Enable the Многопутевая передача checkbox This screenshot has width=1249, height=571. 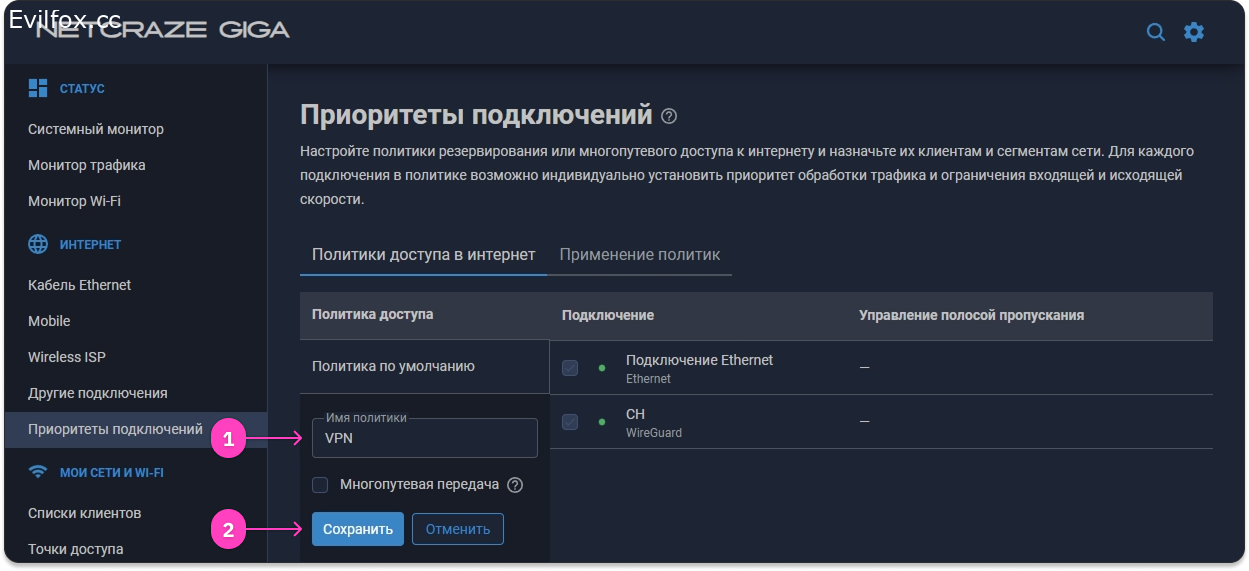(x=320, y=485)
